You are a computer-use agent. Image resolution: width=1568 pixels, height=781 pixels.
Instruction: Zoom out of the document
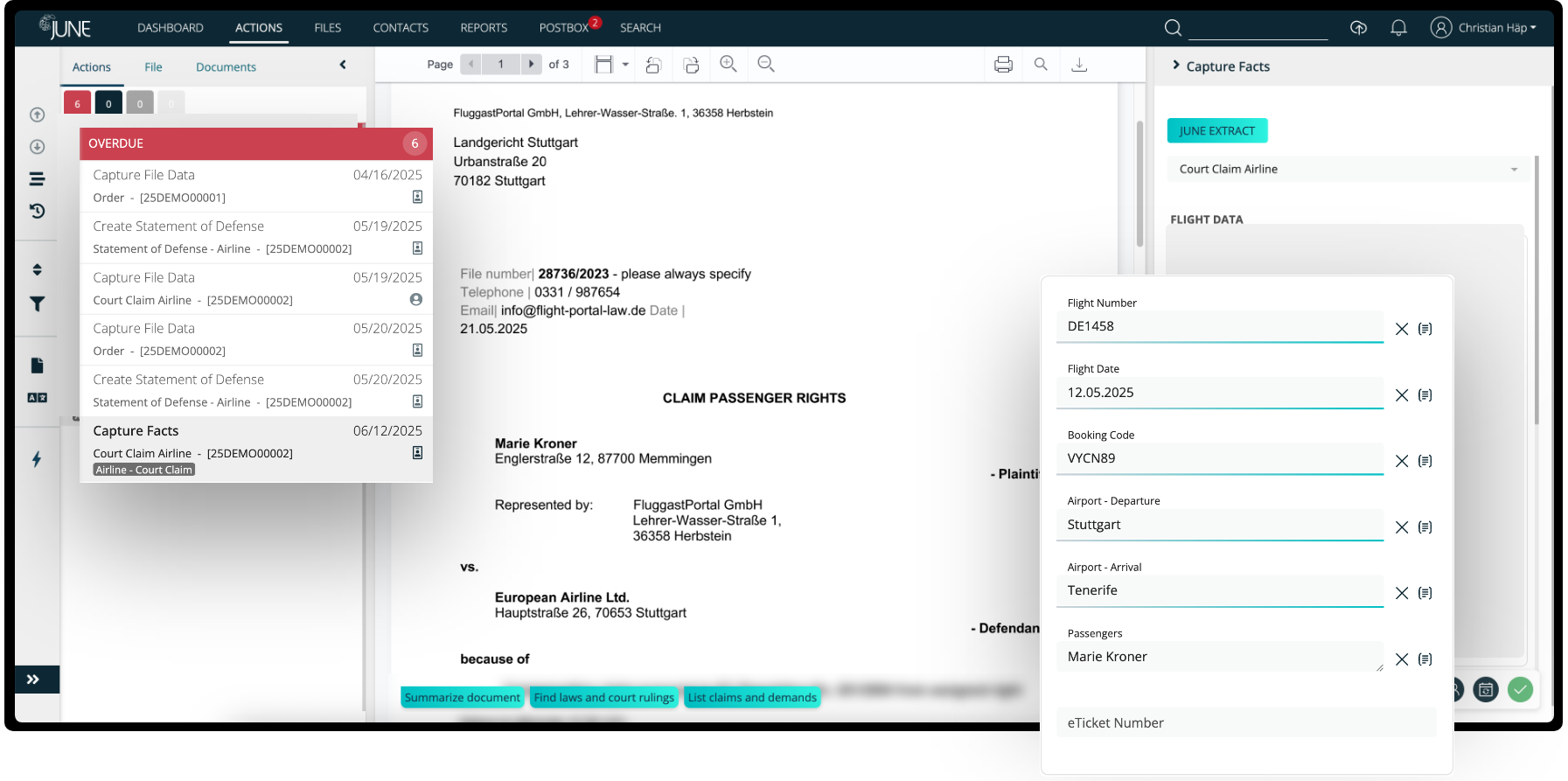(766, 64)
